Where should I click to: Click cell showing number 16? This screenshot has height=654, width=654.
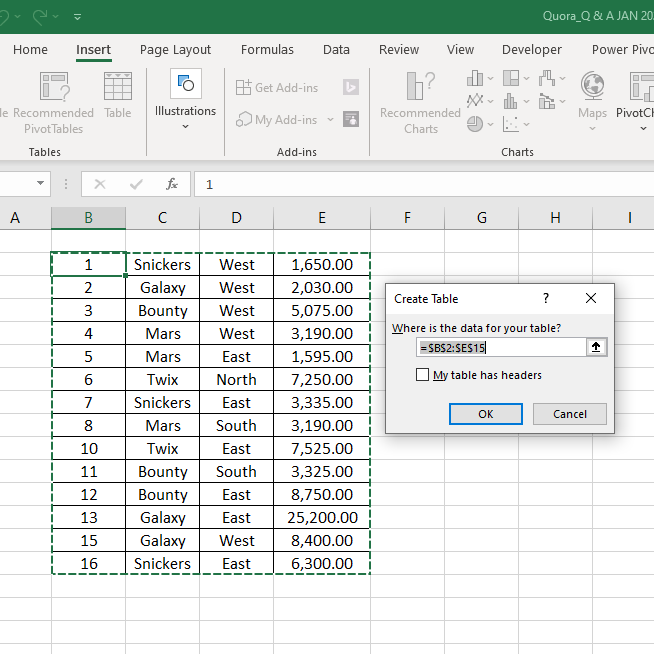[x=88, y=563]
